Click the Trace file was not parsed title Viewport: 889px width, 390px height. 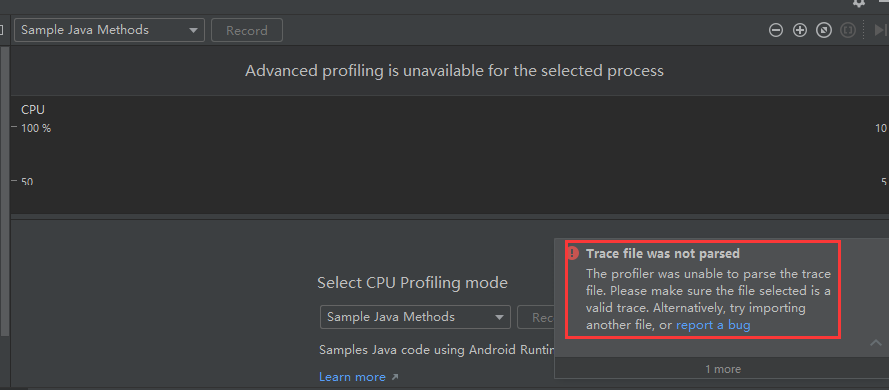point(663,253)
